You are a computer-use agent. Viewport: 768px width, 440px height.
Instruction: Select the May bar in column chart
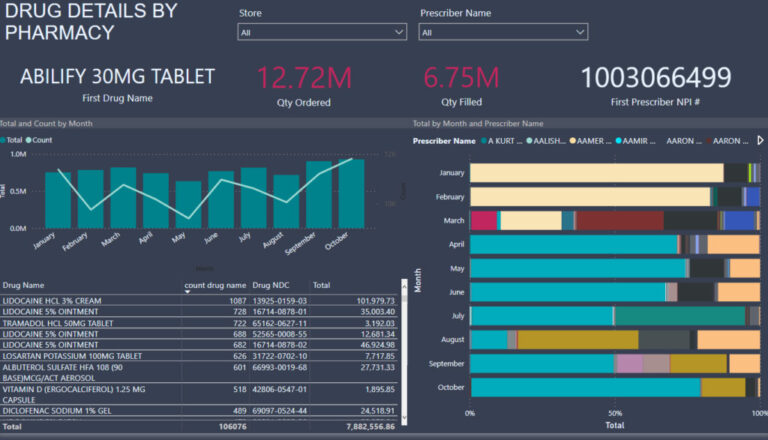click(x=188, y=204)
